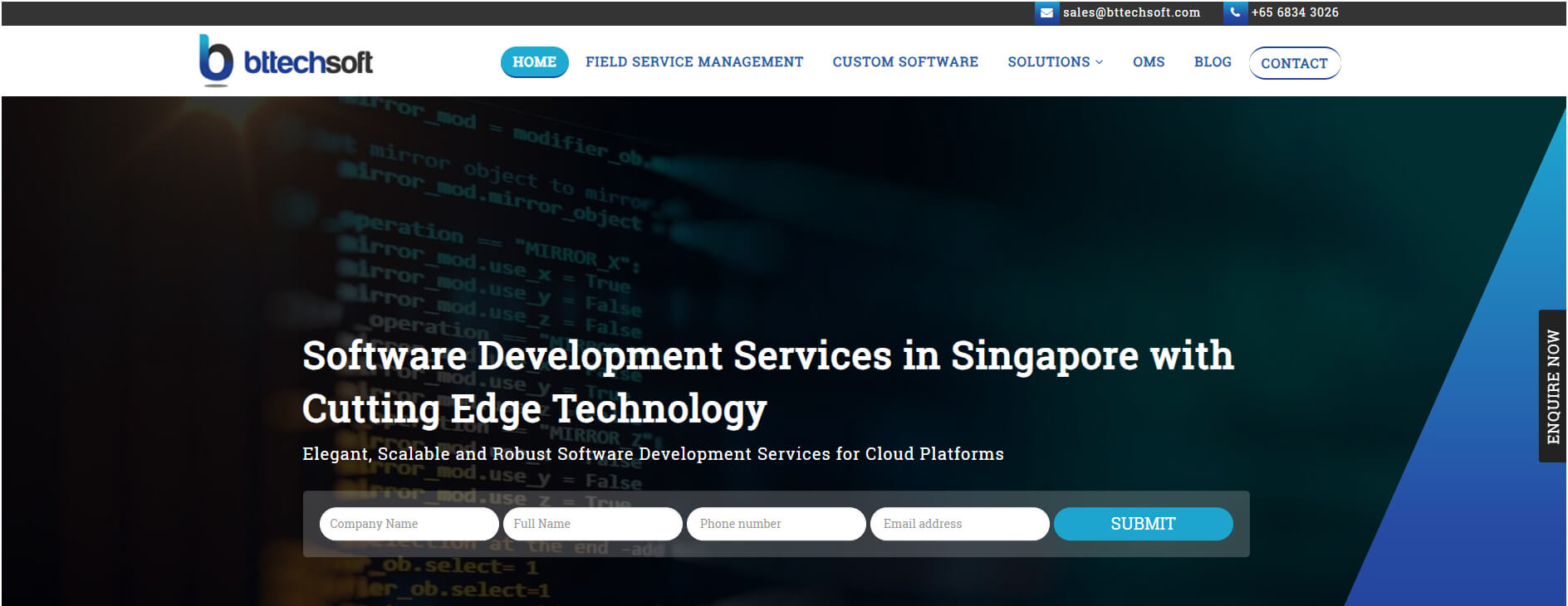Open Field Service Management page

point(694,62)
